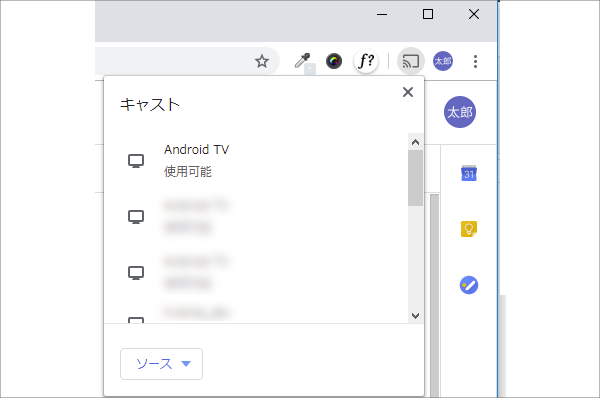Open the round black color wheel extension
Viewport: 600px width, 398px height.
(334, 61)
